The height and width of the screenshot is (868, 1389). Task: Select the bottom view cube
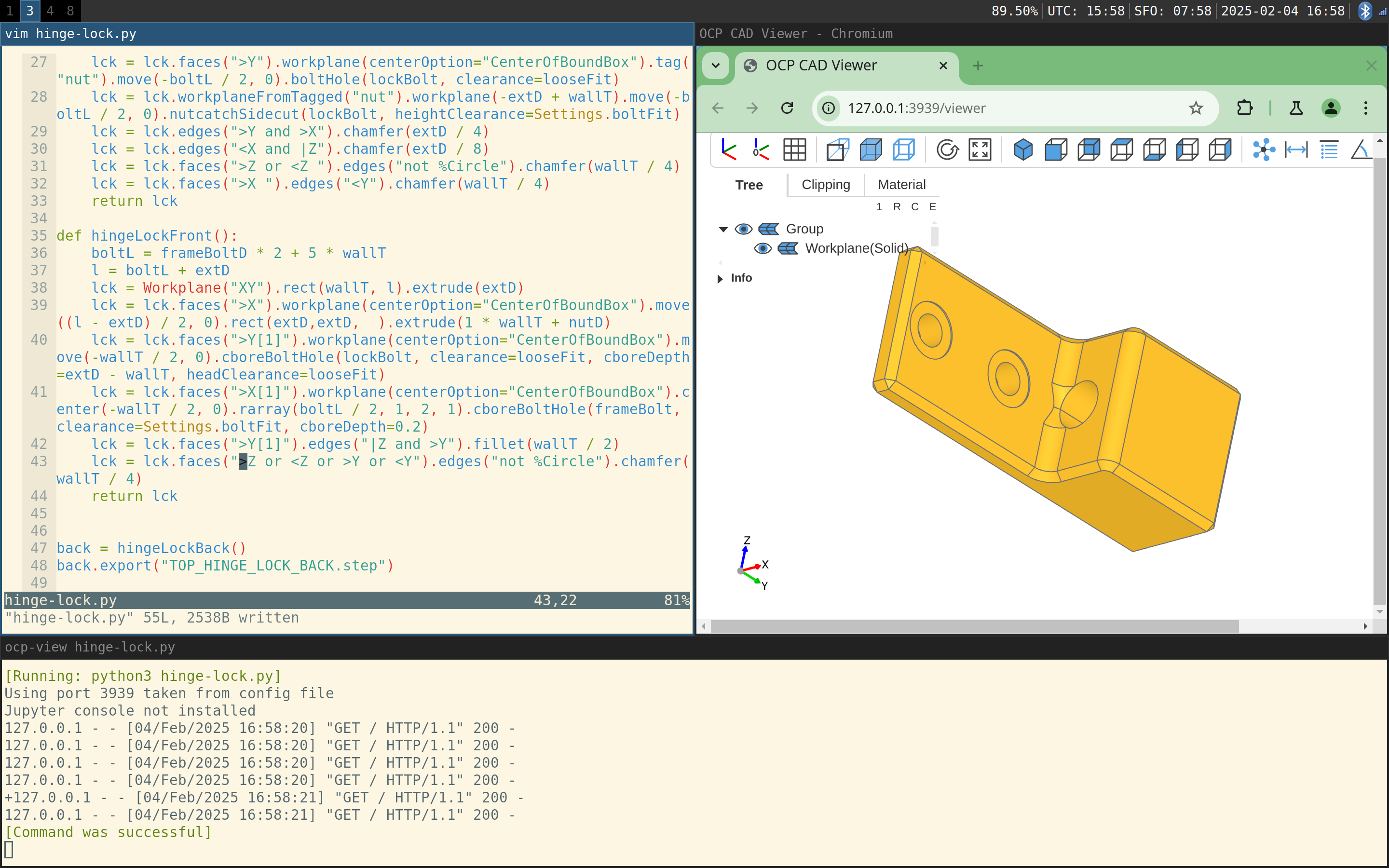(x=1154, y=150)
